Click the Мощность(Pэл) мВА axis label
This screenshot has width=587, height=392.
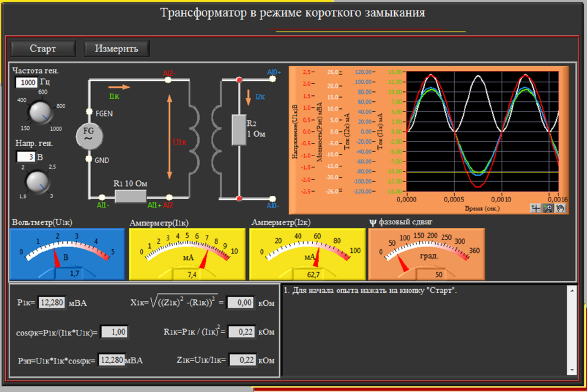[319, 131]
